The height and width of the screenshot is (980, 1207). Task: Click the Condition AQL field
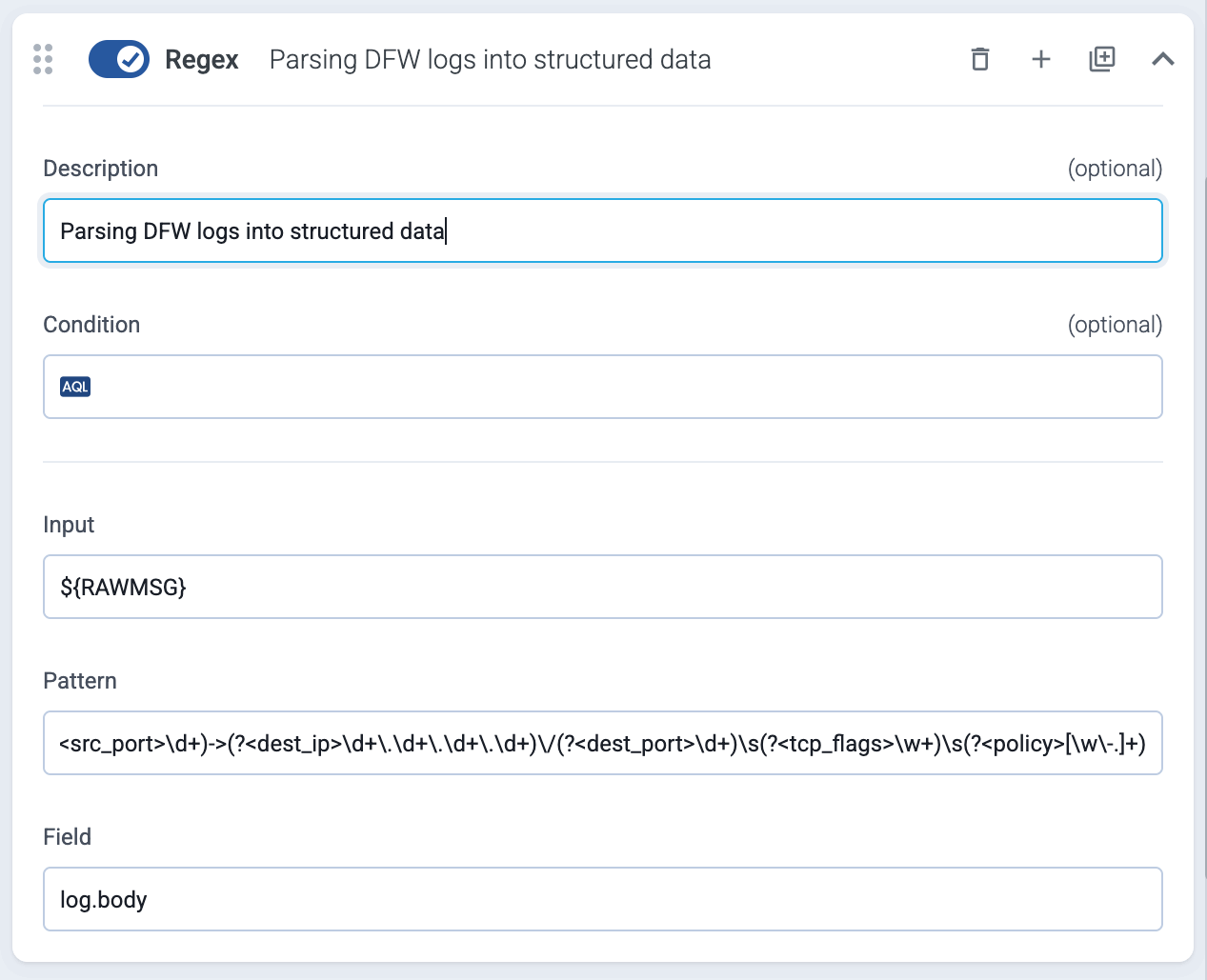603,387
